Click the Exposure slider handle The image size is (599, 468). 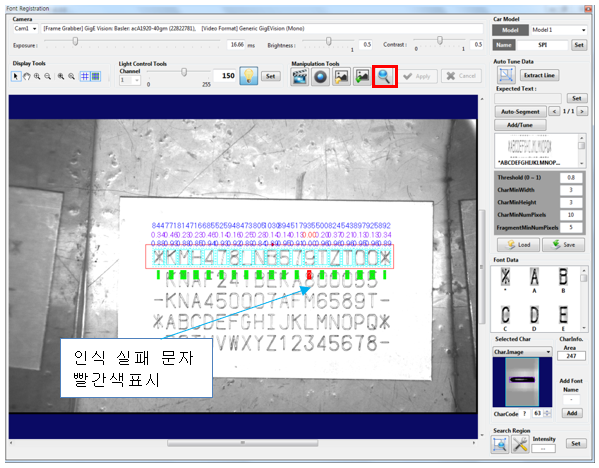point(75,41)
